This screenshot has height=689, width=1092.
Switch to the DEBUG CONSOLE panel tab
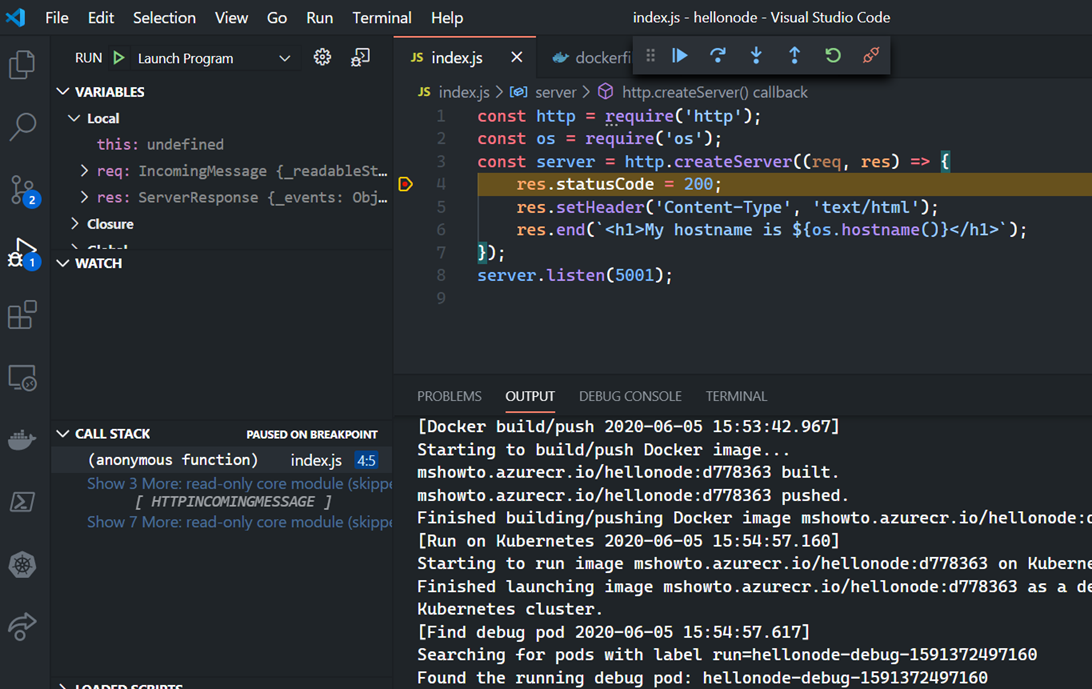[630, 396]
